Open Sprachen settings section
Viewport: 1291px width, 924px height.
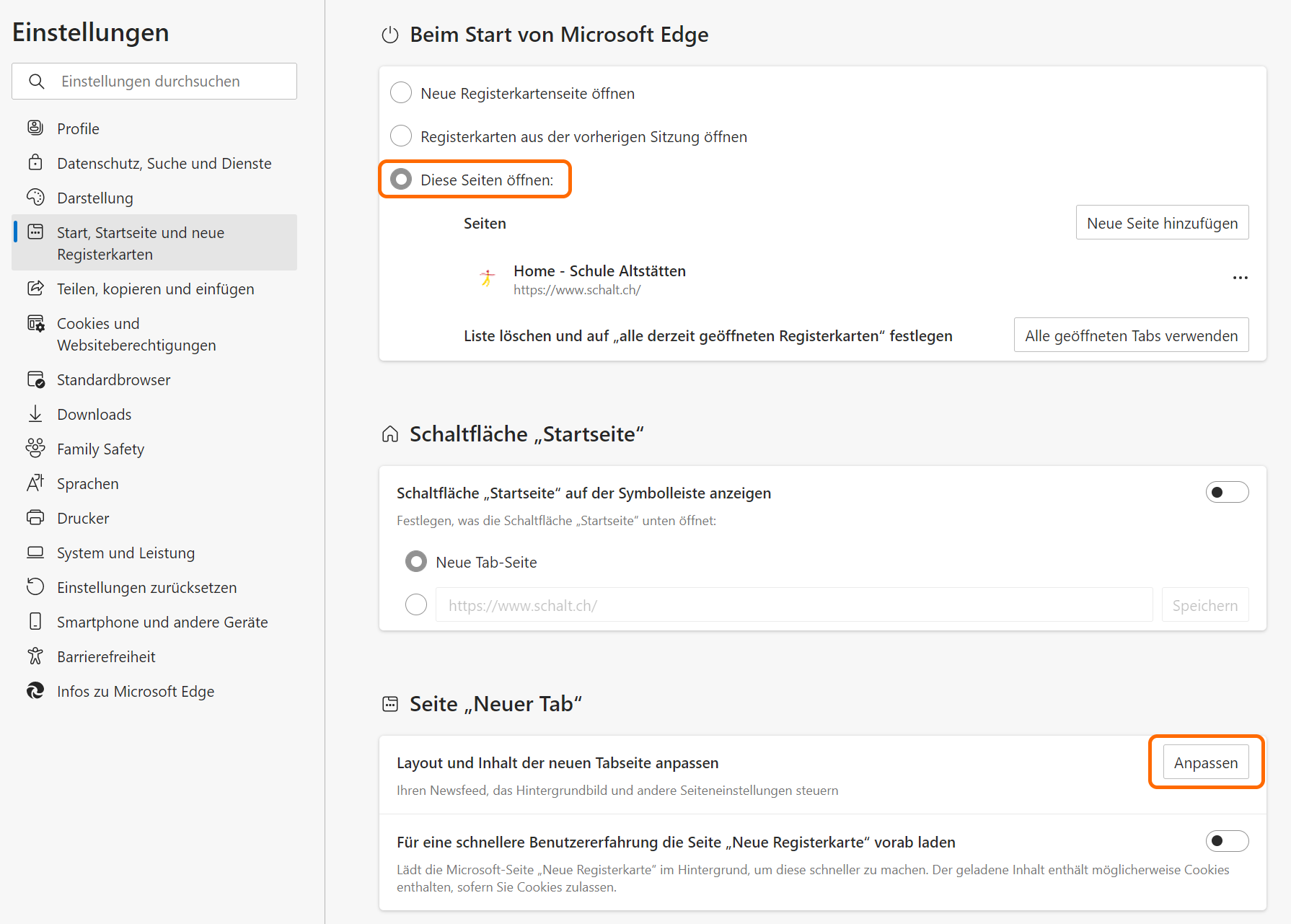tap(88, 483)
